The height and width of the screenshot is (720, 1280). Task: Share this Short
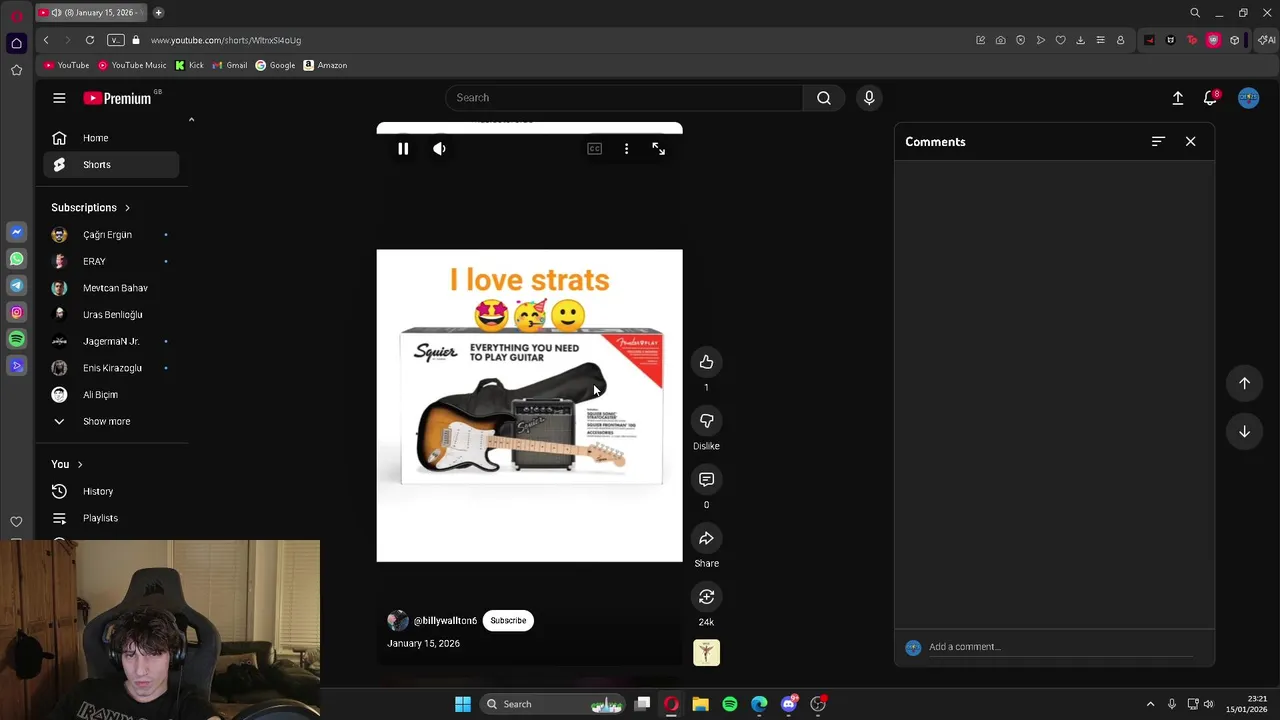[706, 539]
